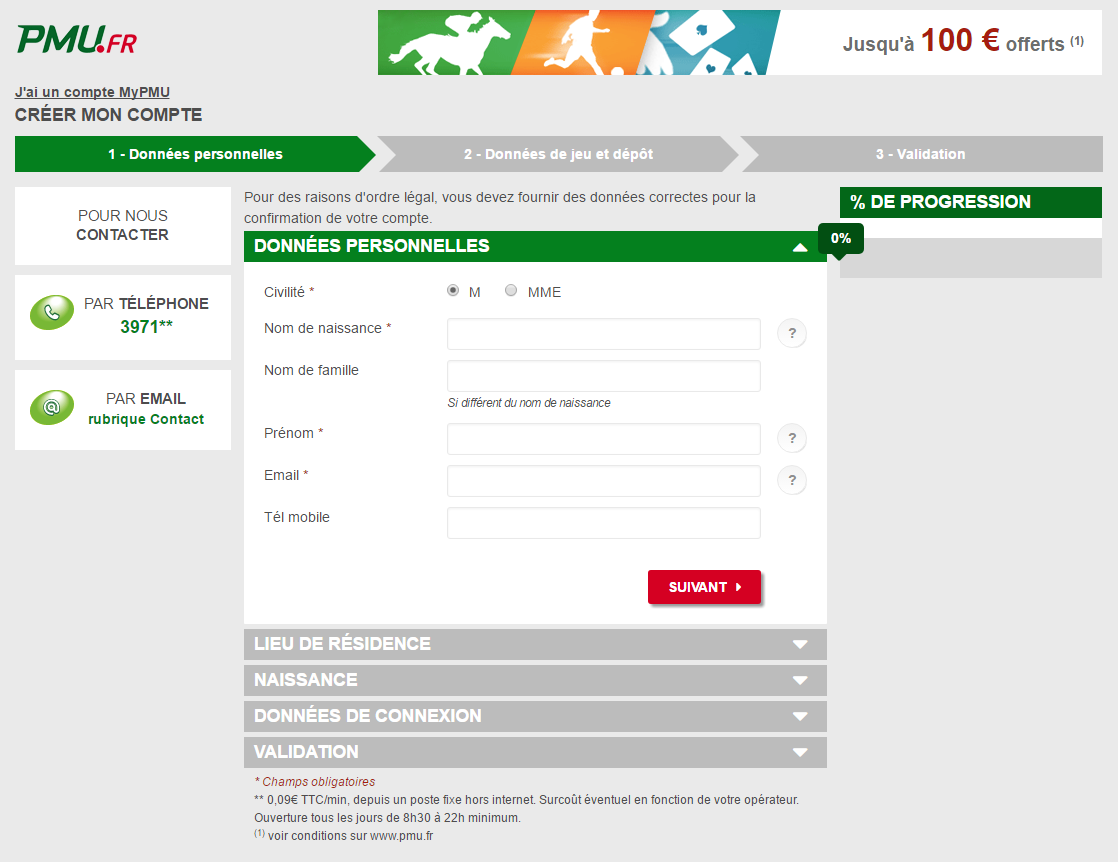Screen dimensions: 1118x862
Task: Go to step 2 Données de jeu et dépôt
Action: click(558, 154)
